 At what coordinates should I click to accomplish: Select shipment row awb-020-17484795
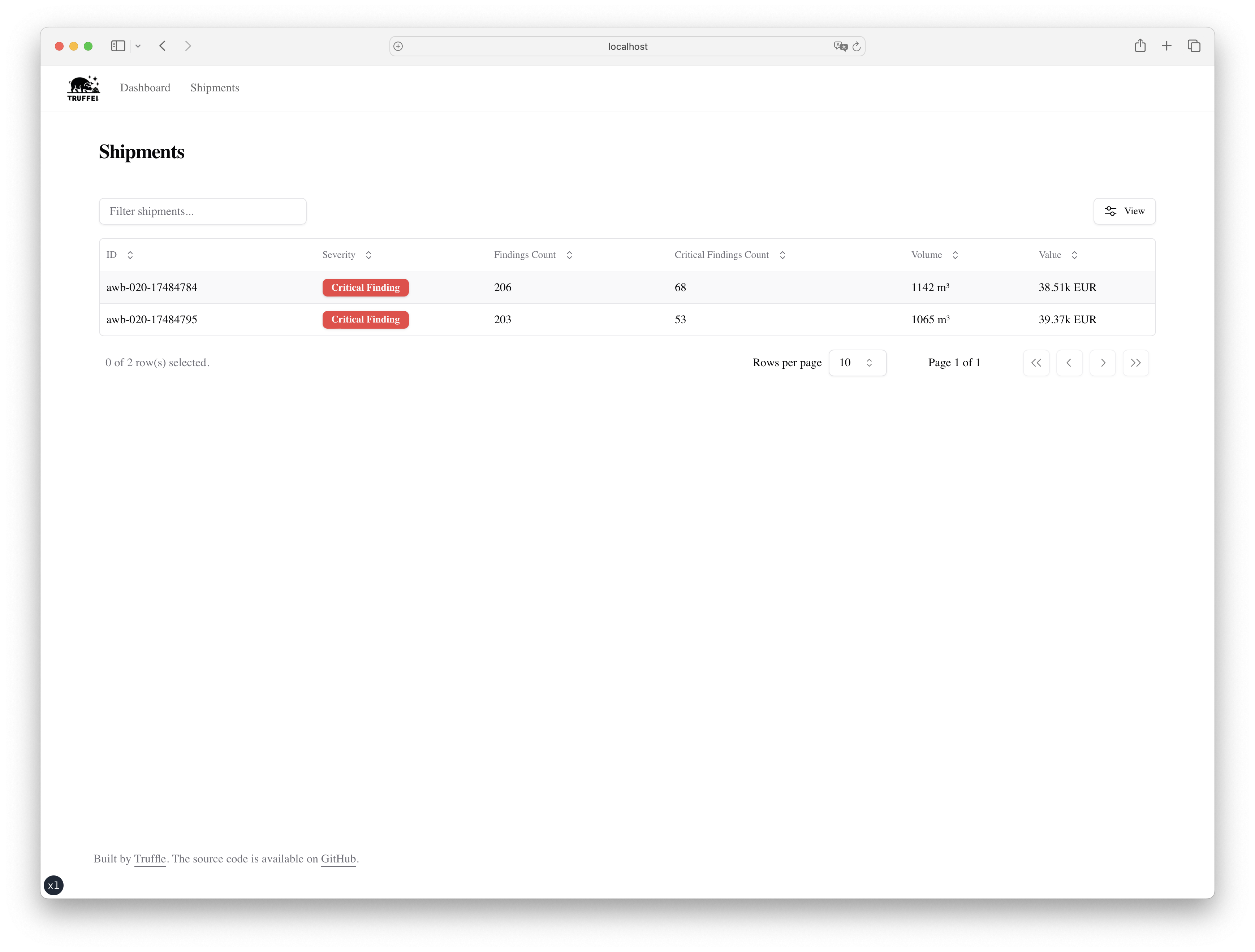click(151, 319)
